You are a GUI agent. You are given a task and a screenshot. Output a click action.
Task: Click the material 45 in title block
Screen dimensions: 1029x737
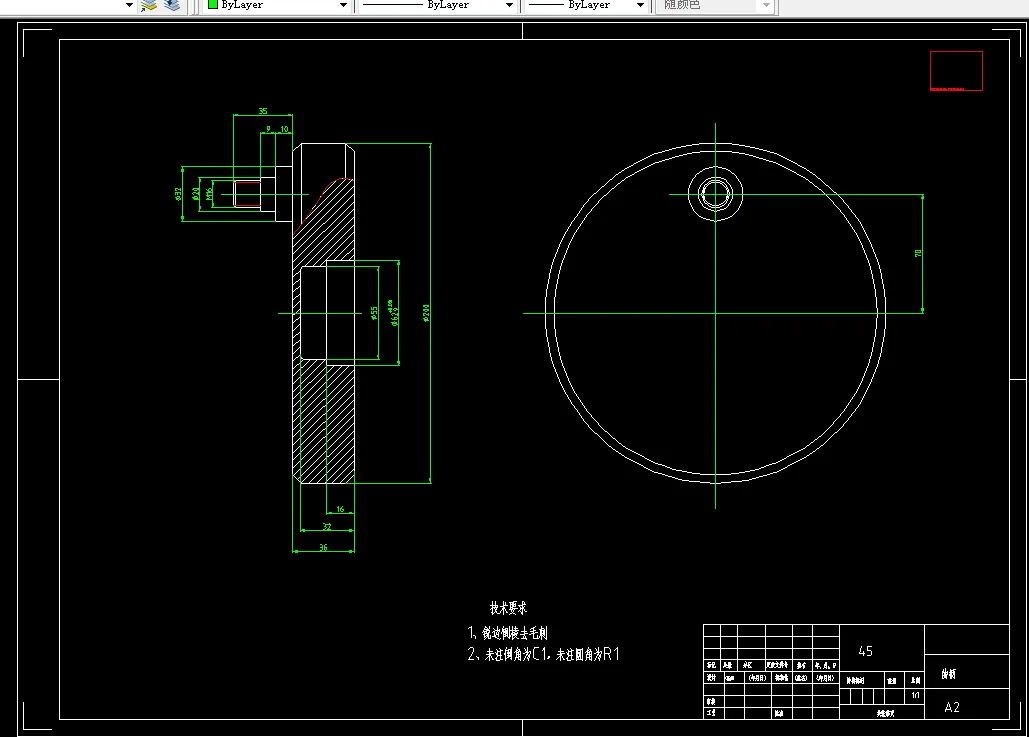tap(866, 651)
